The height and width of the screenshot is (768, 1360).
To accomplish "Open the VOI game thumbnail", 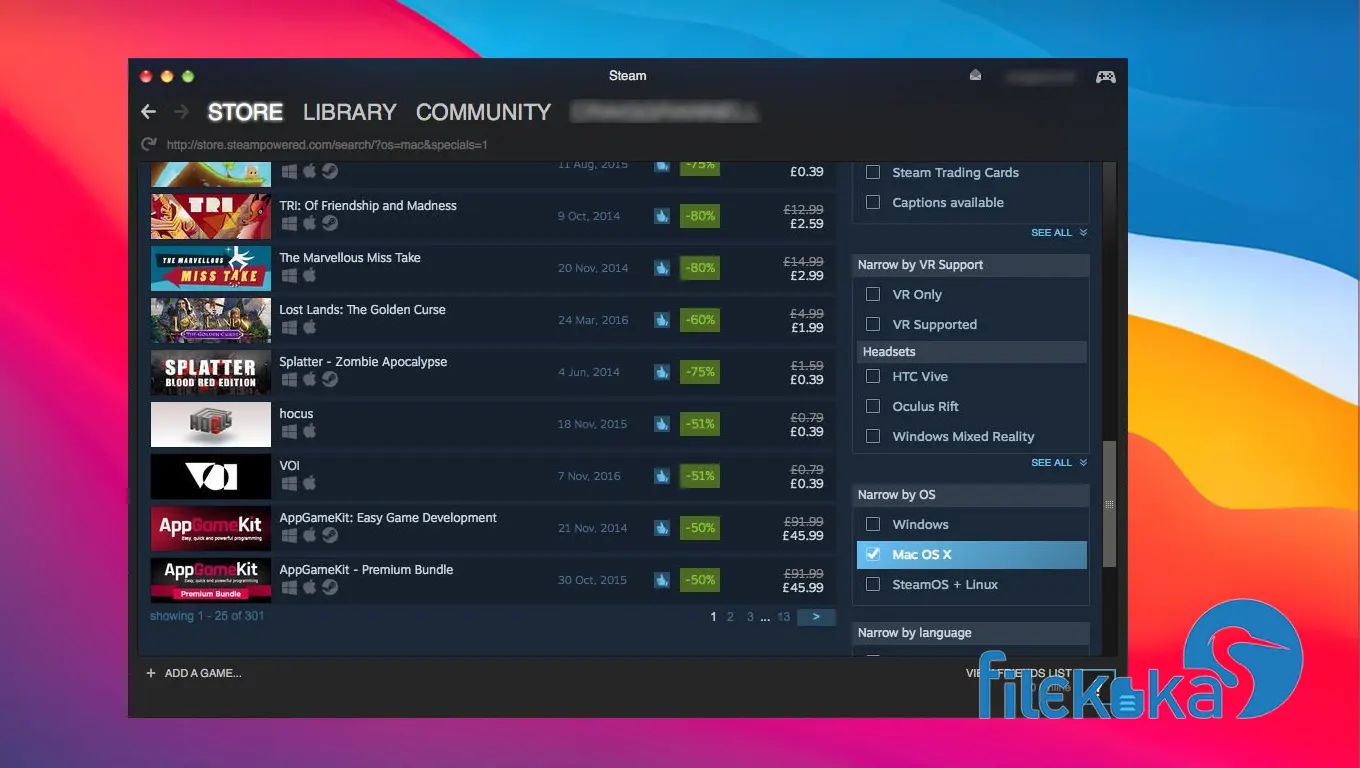I will pos(211,476).
